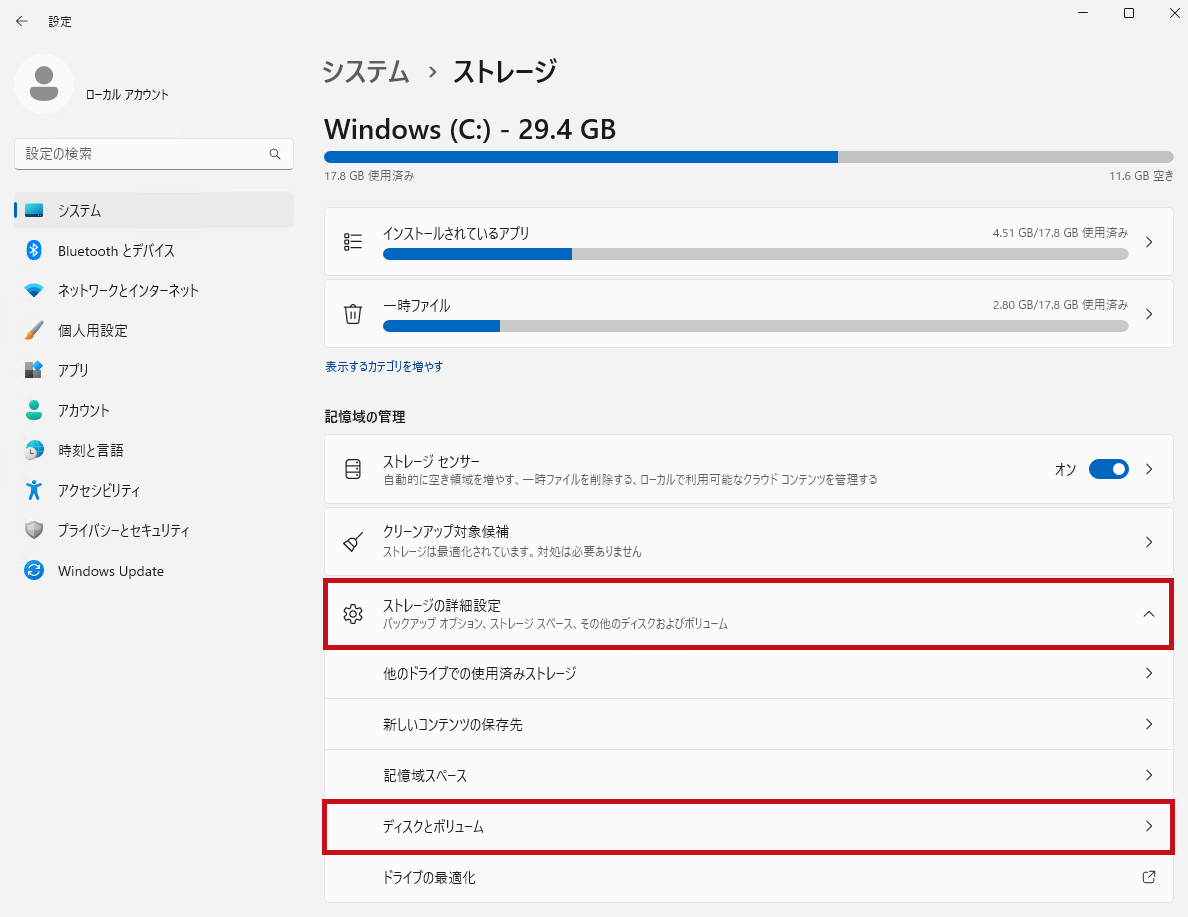The width and height of the screenshot is (1188, 917).
Task: Click the storage drive icon for ストレージ センサー
Action: coord(353,469)
